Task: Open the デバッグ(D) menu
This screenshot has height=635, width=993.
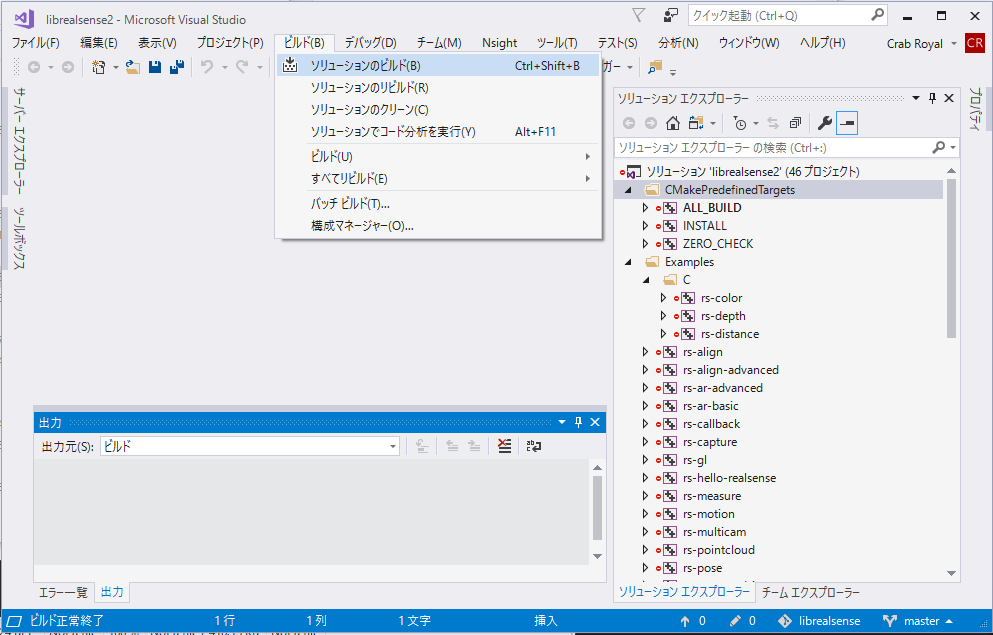Action: [370, 43]
